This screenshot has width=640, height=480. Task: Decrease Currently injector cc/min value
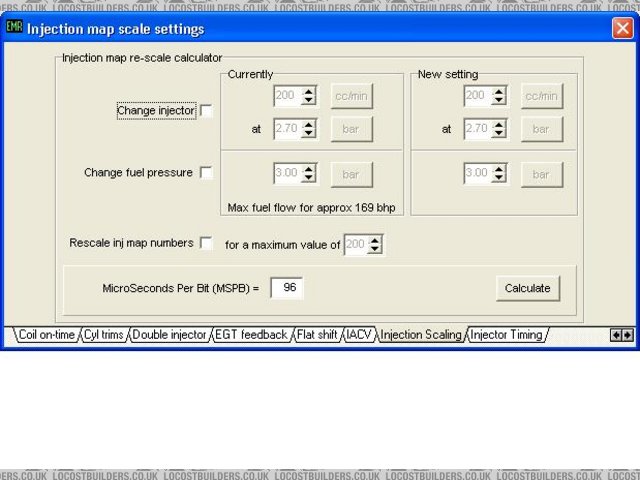[x=309, y=100]
